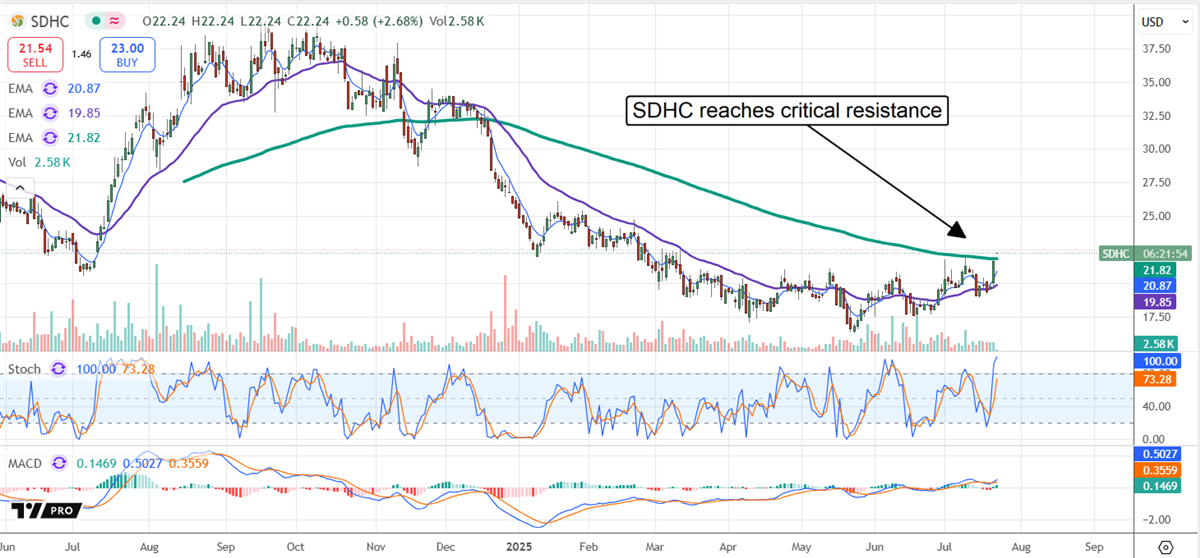Click the SELL 21.54 button
The height and width of the screenshot is (558, 1200).
[x=36, y=55]
